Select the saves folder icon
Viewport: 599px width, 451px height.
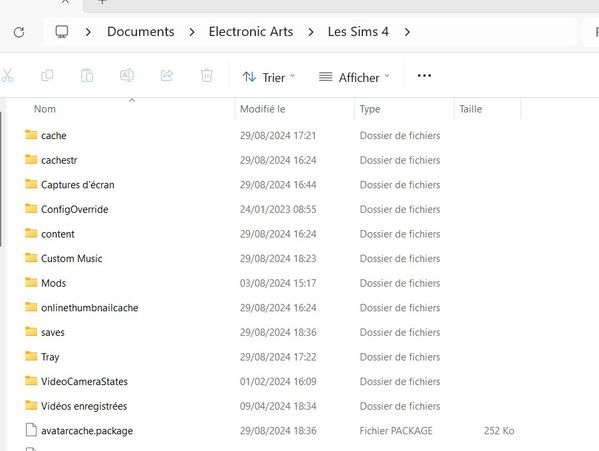31,331
